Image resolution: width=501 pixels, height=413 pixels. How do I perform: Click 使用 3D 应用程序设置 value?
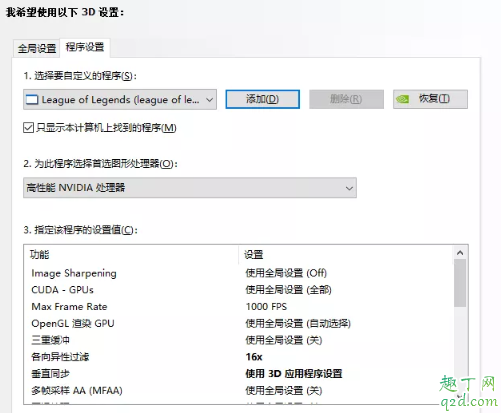coord(294,374)
